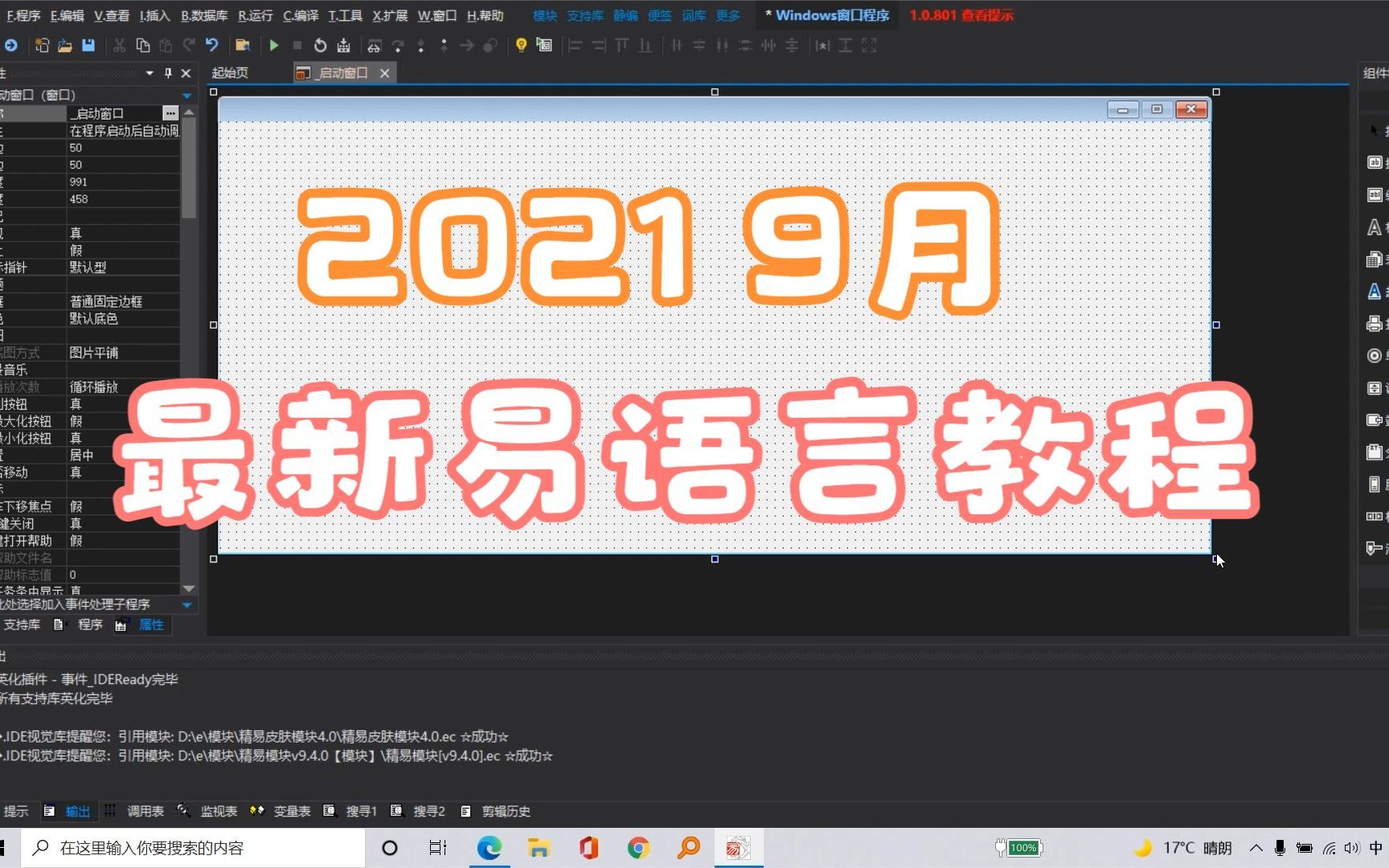Click the align left edges toolbar icon
Image resolution: width=1389 pixels, height=868 pixels.
[576, 46]
